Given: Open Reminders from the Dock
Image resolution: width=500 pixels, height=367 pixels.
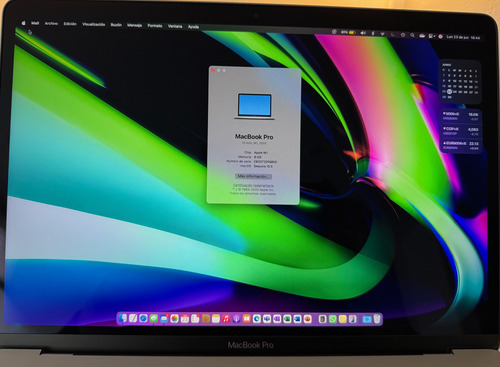Looking at the screenshot, I should tap(195, 319).
